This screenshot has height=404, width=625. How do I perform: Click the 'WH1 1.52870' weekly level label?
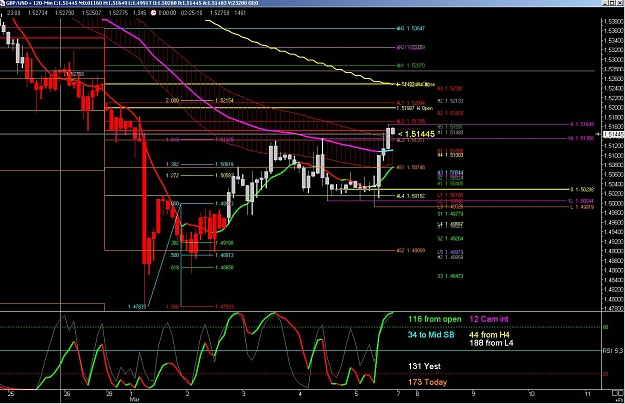(411, 65)
